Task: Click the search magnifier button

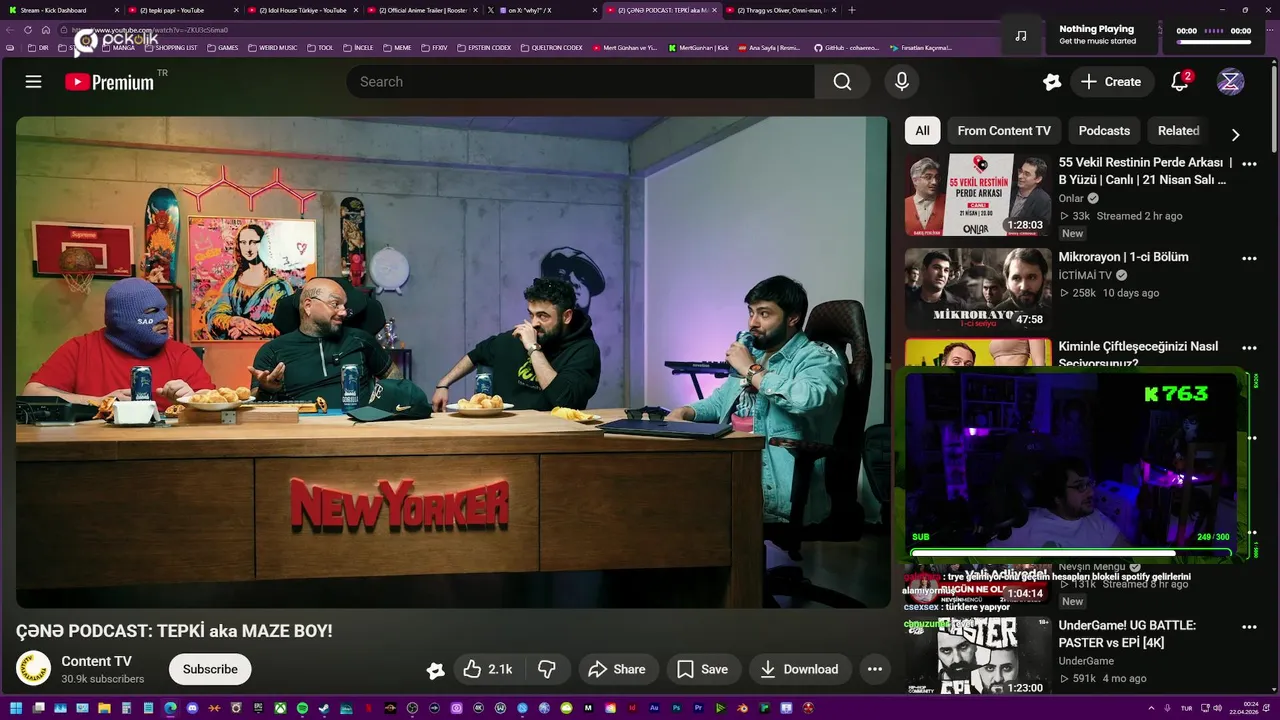Action: [842, 82]
